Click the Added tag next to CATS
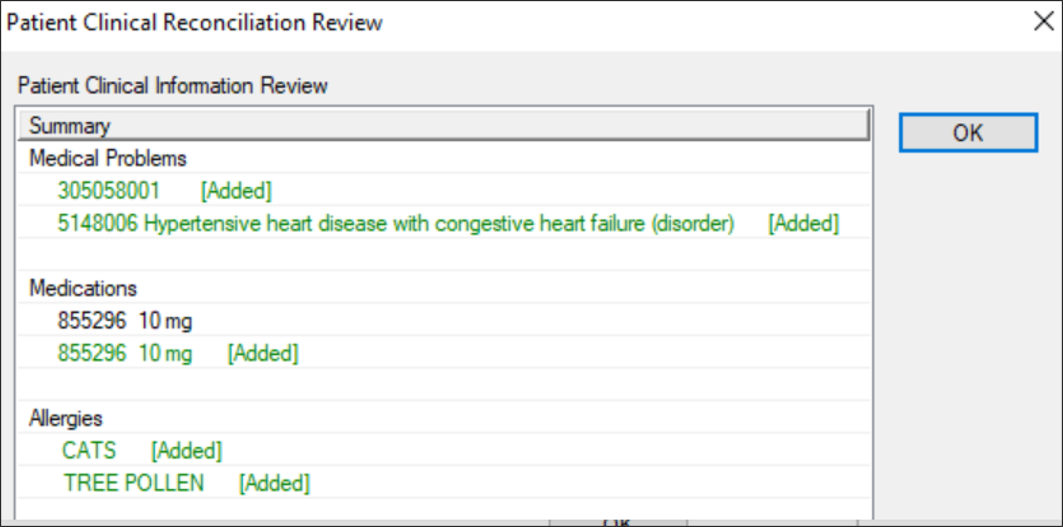Image resolution: width=1063 pixels, height=527 pixels. tap(186, 451)
